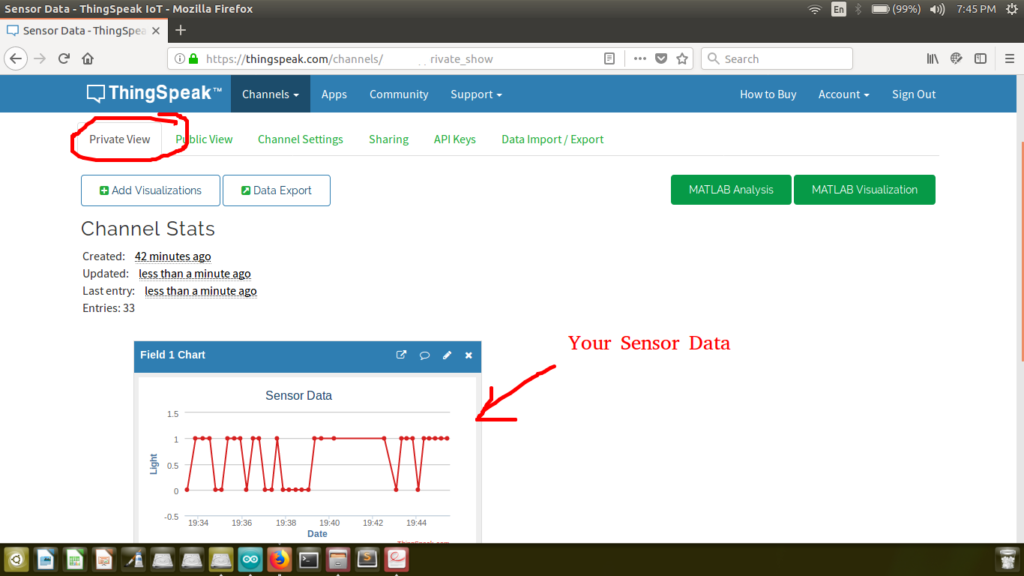This screenshot has height=576, width=1024.
Task: Go to the Firefox home page
Action: 88,59
